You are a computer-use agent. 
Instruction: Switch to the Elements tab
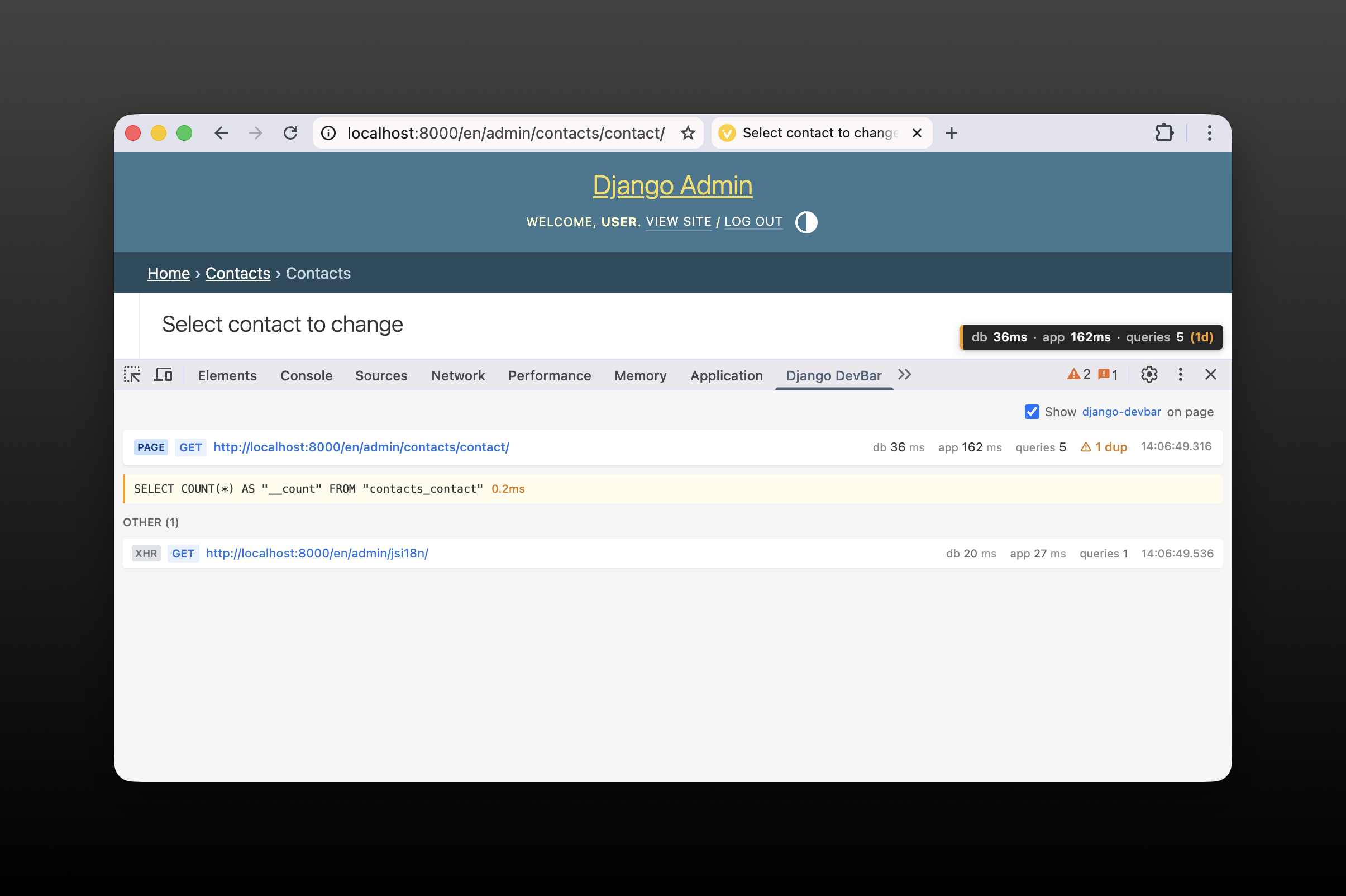point(227,376)
